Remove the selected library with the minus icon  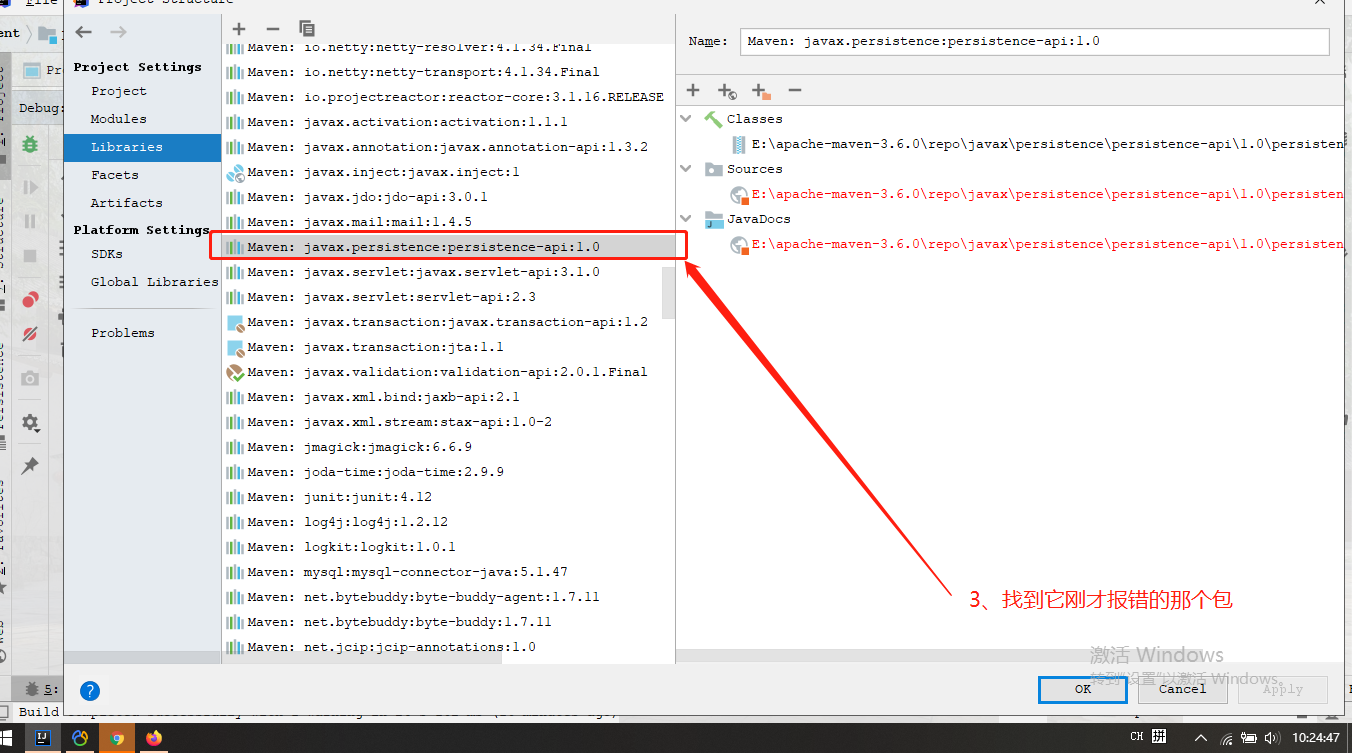pyautogui.click(x=272, y=29)
